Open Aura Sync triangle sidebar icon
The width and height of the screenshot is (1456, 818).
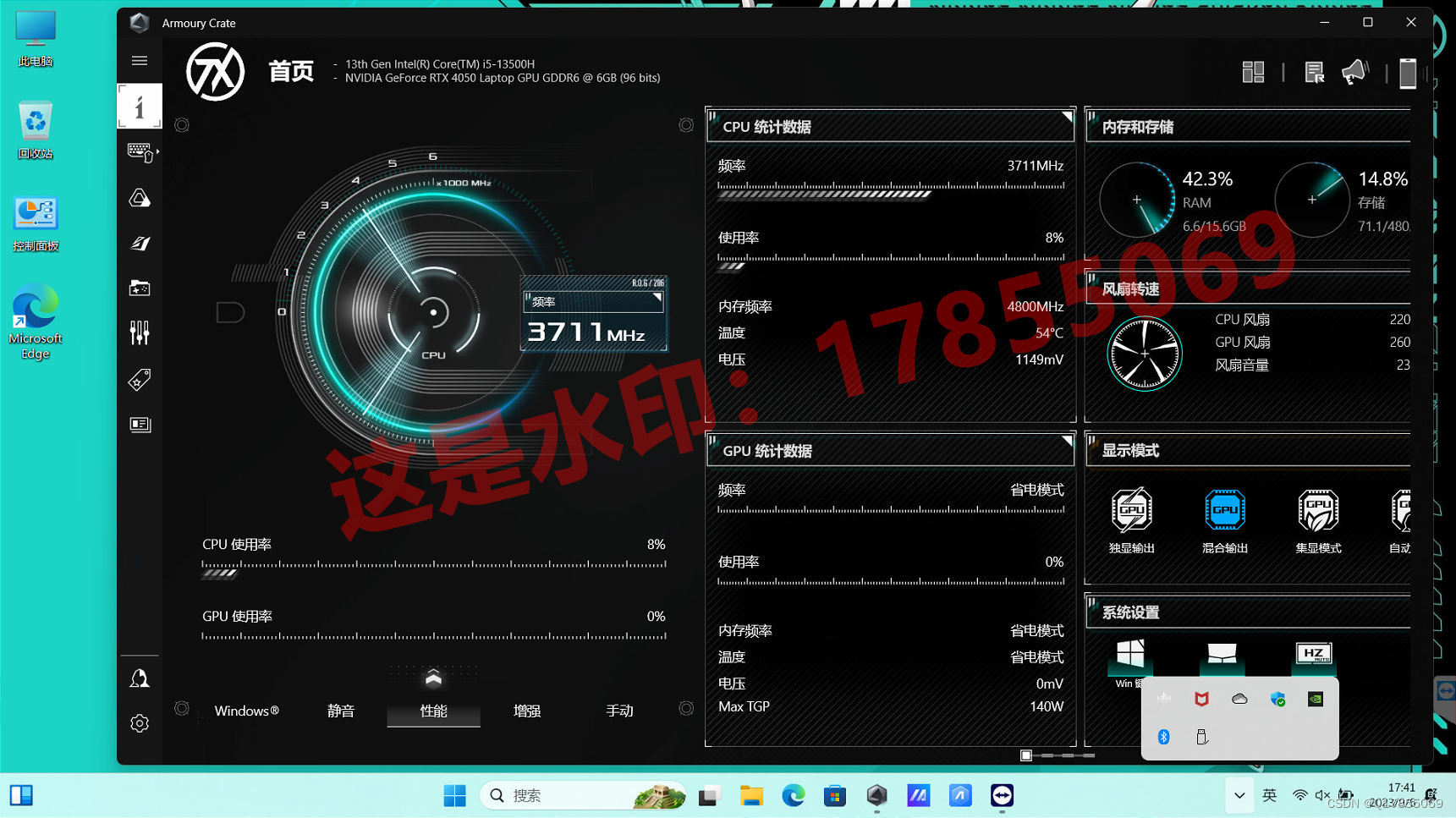pyautogui.click(x=140, y=198)
